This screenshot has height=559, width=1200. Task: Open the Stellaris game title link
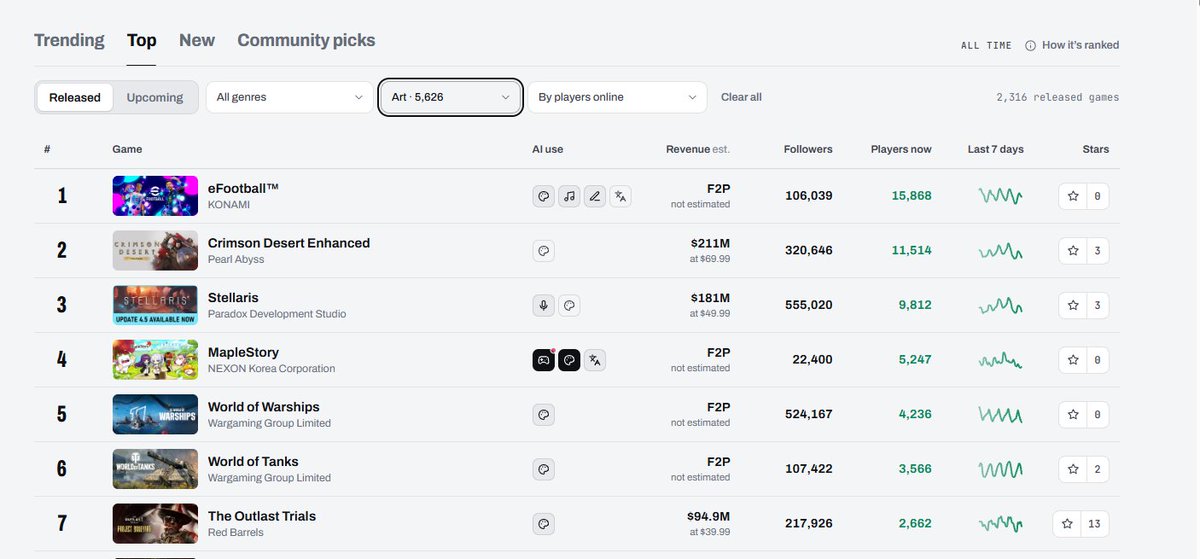pyautogui.click(x=233, y=297)
